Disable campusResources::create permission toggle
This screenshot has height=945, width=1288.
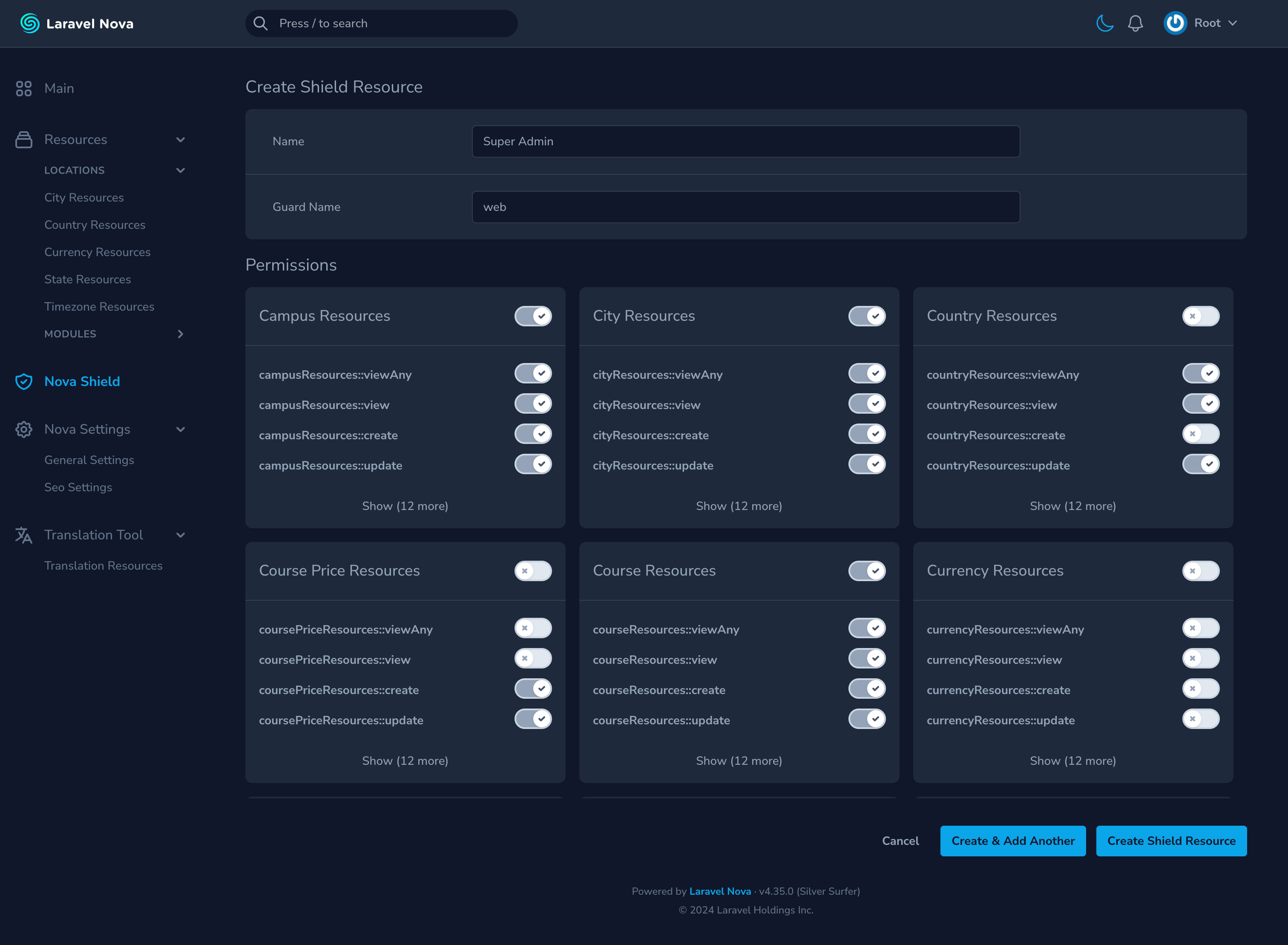click(533, 434)
